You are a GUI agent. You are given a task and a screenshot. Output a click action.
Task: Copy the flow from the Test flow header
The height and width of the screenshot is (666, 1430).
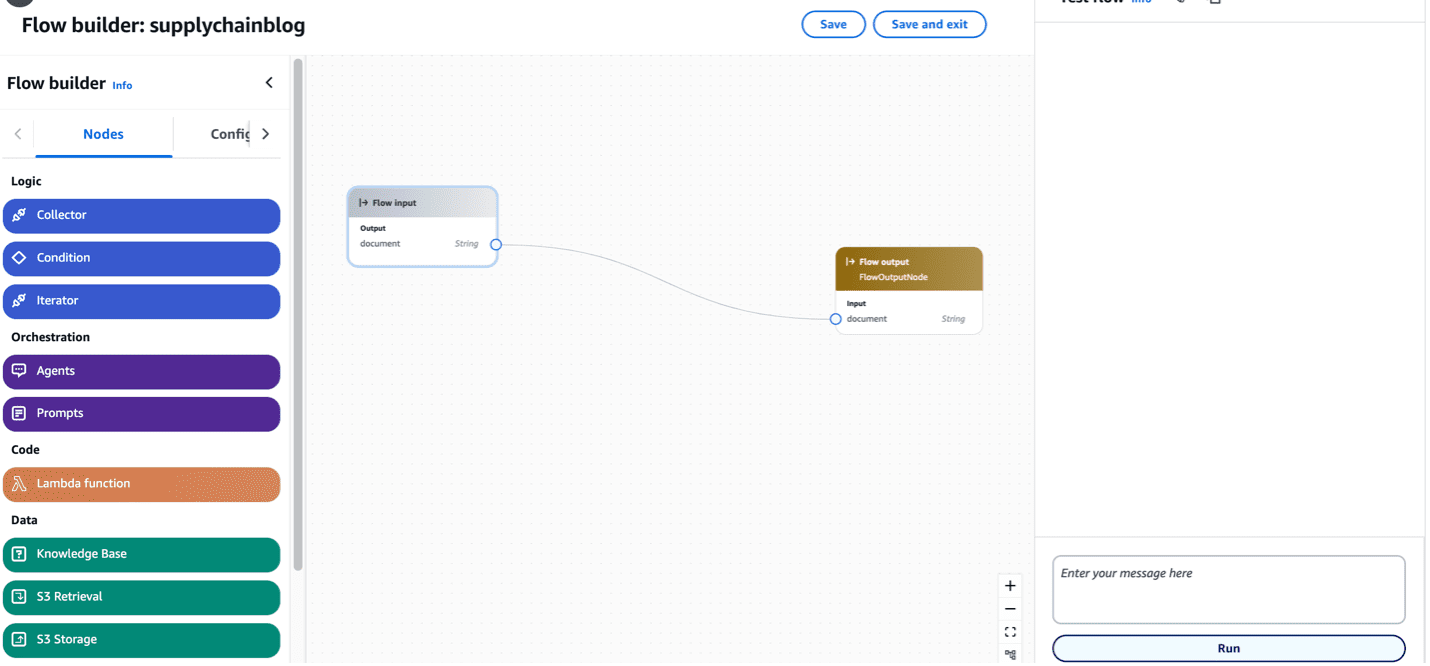[1216, 3]
